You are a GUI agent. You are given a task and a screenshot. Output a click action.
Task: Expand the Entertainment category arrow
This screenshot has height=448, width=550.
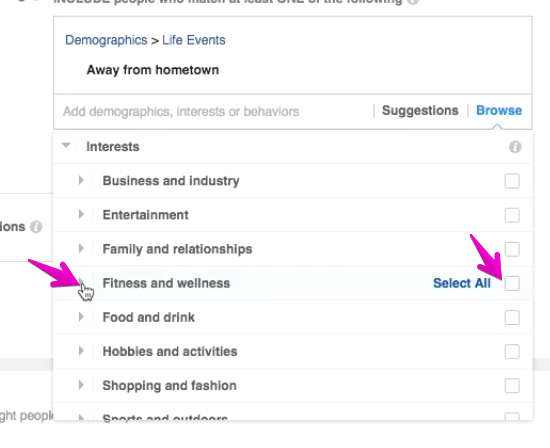click(x=81, y=214)
